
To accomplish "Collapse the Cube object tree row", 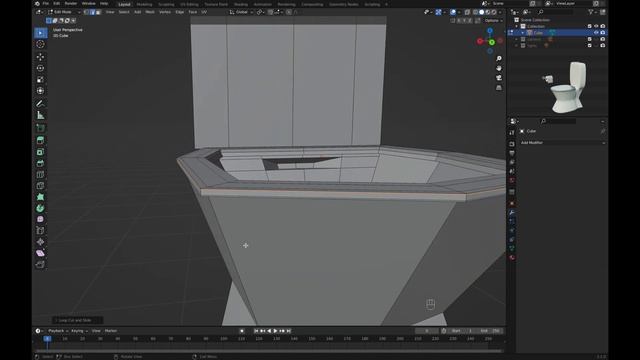I will [522, 33].
